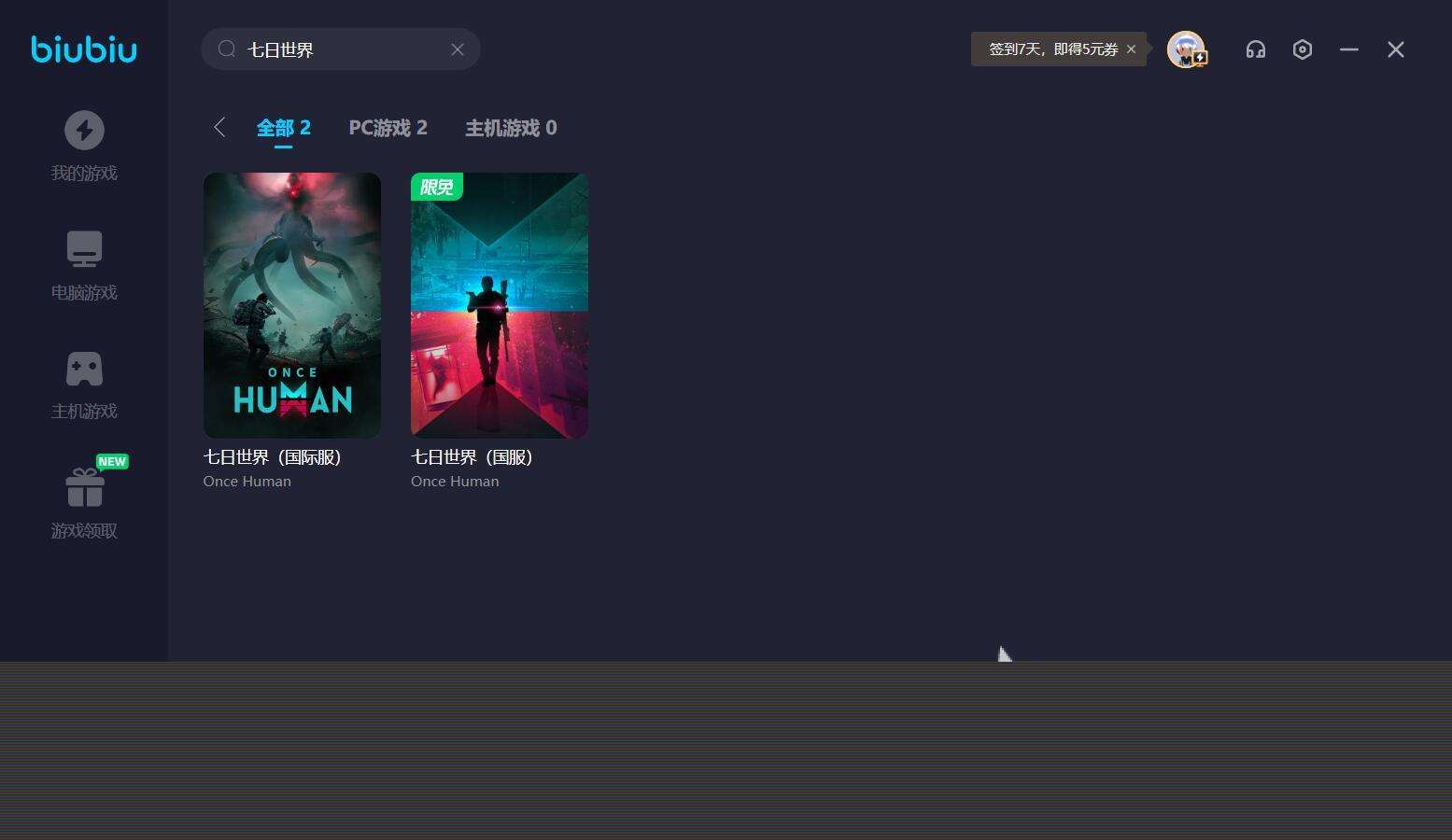Image resolution: width=1452 pixels, height=840 pixels.
Task: Open the PC games monitor icon
Action: click(x=84, y=249)
